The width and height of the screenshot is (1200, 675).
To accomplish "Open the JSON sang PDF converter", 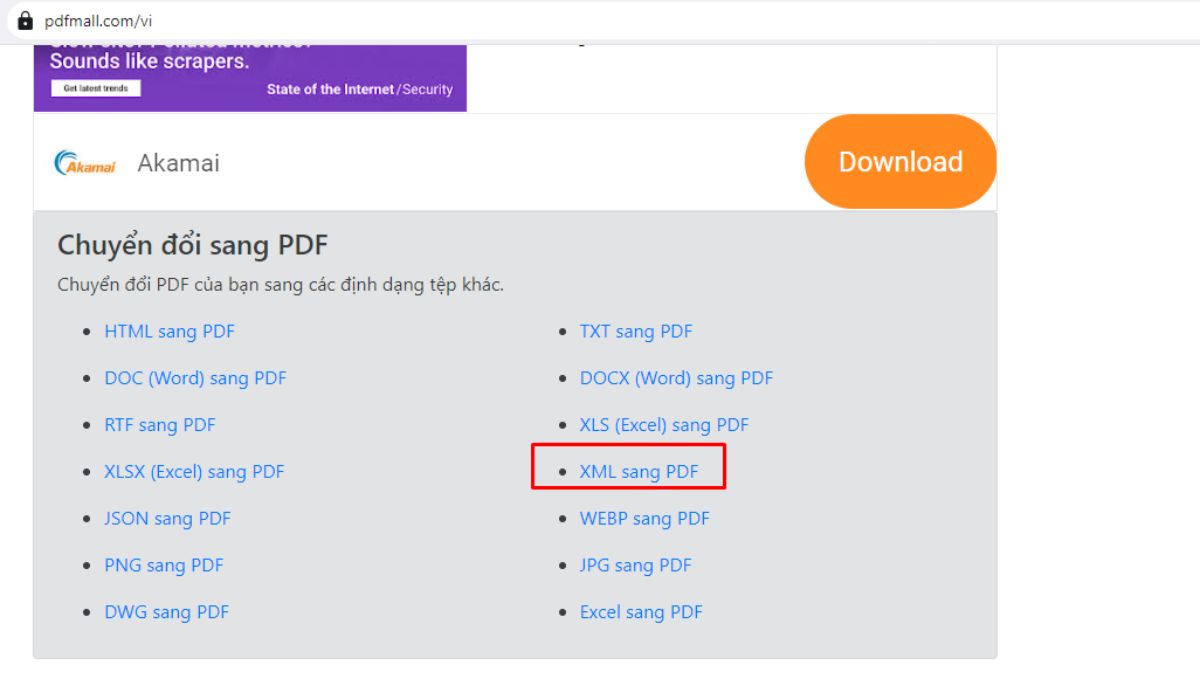I will [x=166, y=518].
